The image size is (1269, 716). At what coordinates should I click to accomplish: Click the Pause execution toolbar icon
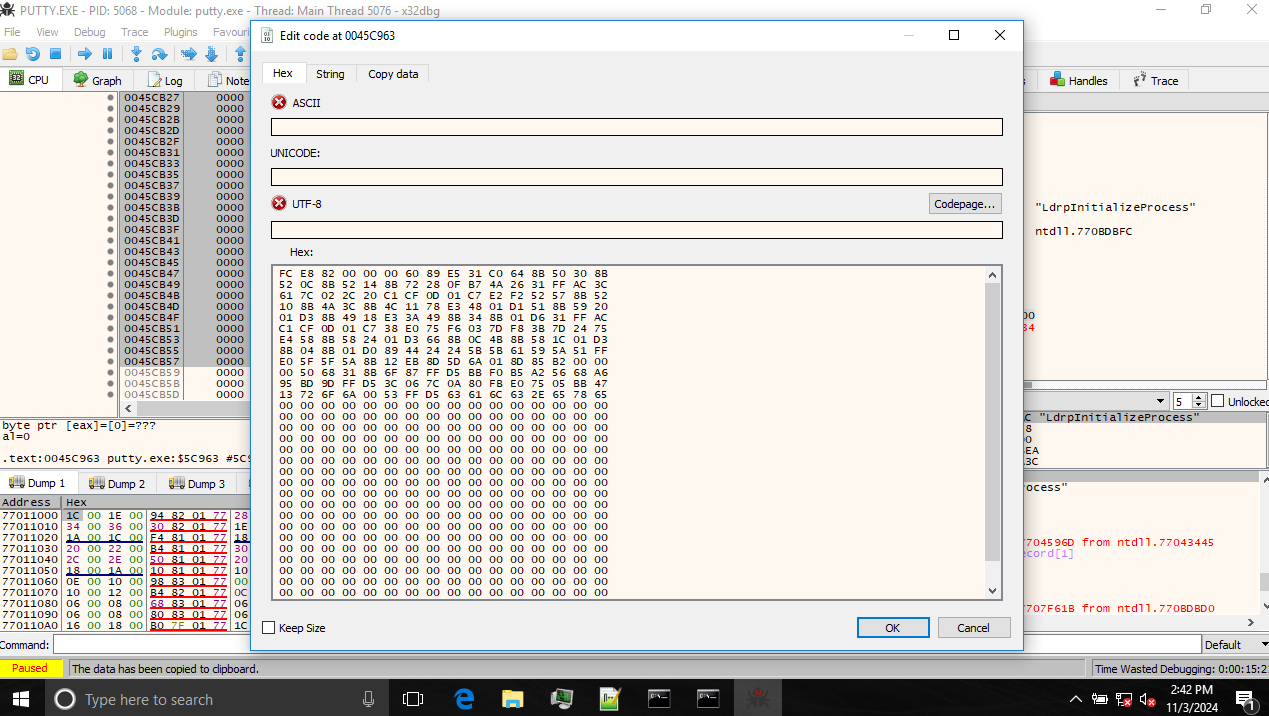tap(107, 54)
